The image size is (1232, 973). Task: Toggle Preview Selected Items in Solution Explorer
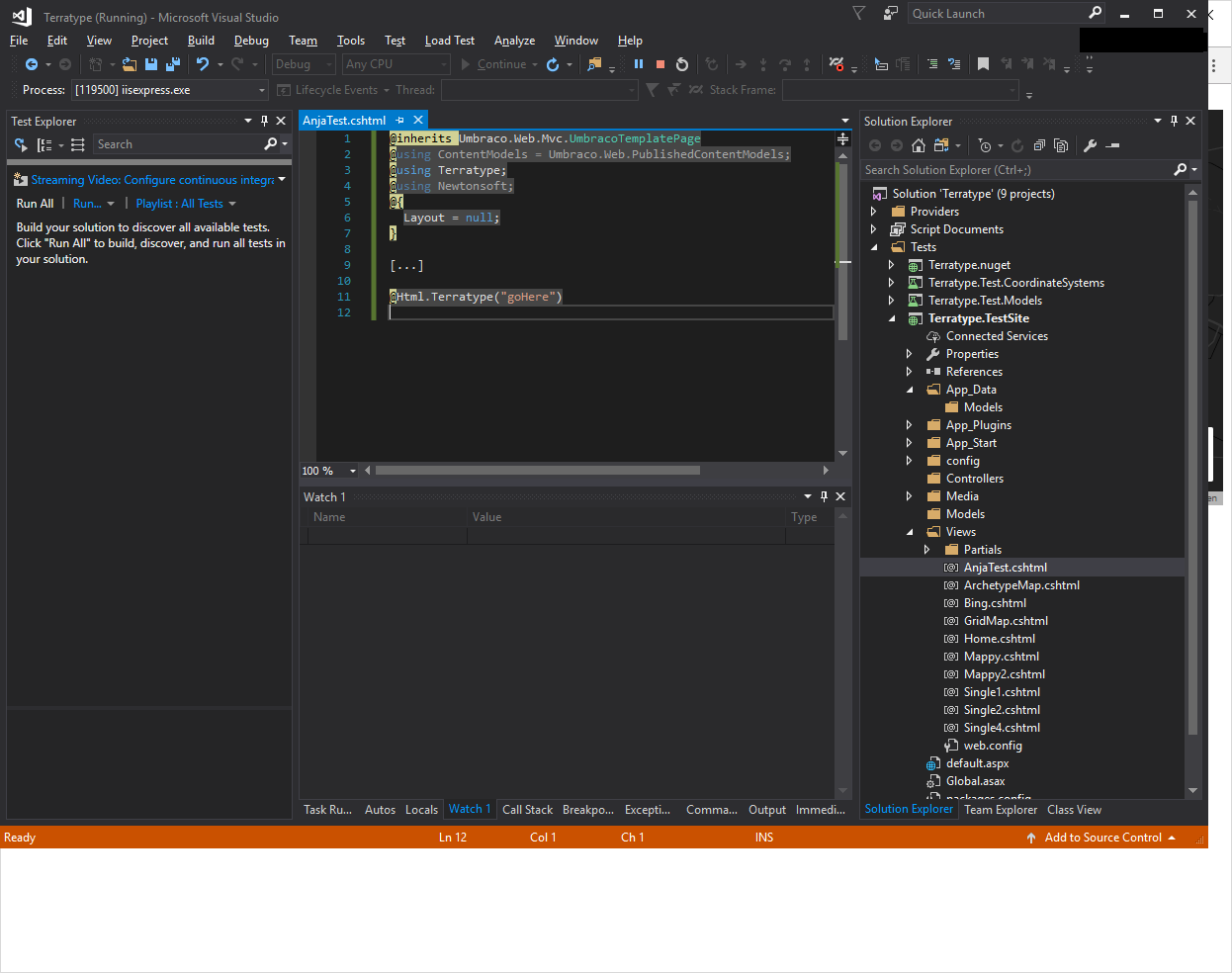(1112, 145)
